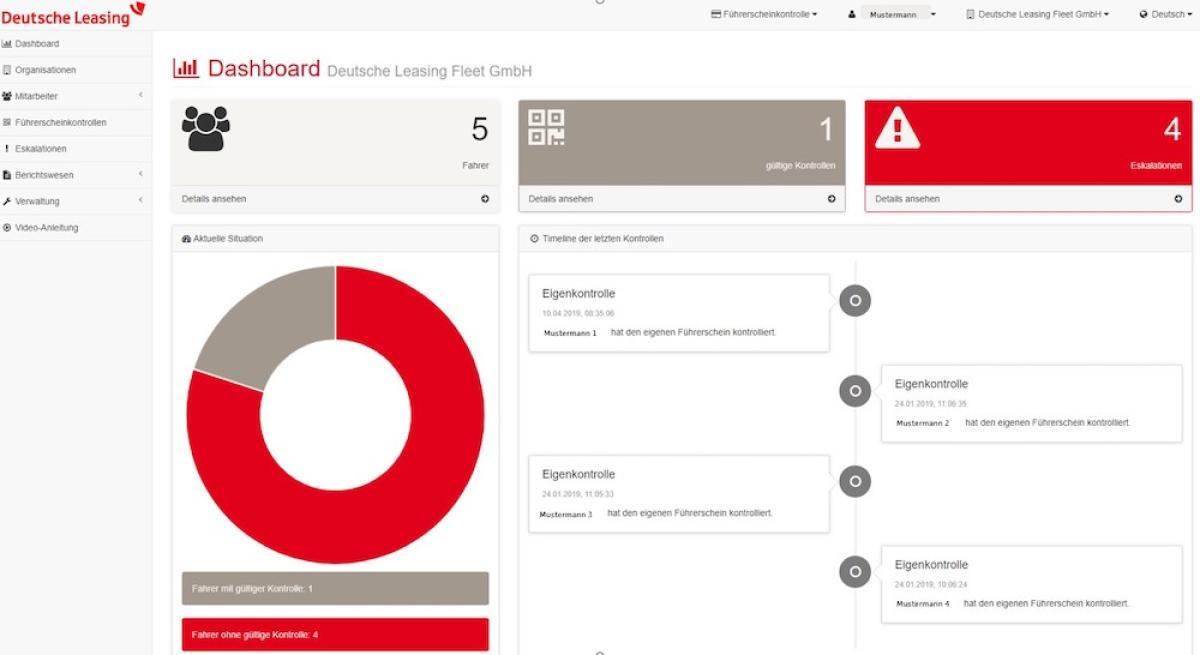Open the Deutsch language dropdown
The width and height of the screenshot is (1200, 655).
coord(1165,15)
